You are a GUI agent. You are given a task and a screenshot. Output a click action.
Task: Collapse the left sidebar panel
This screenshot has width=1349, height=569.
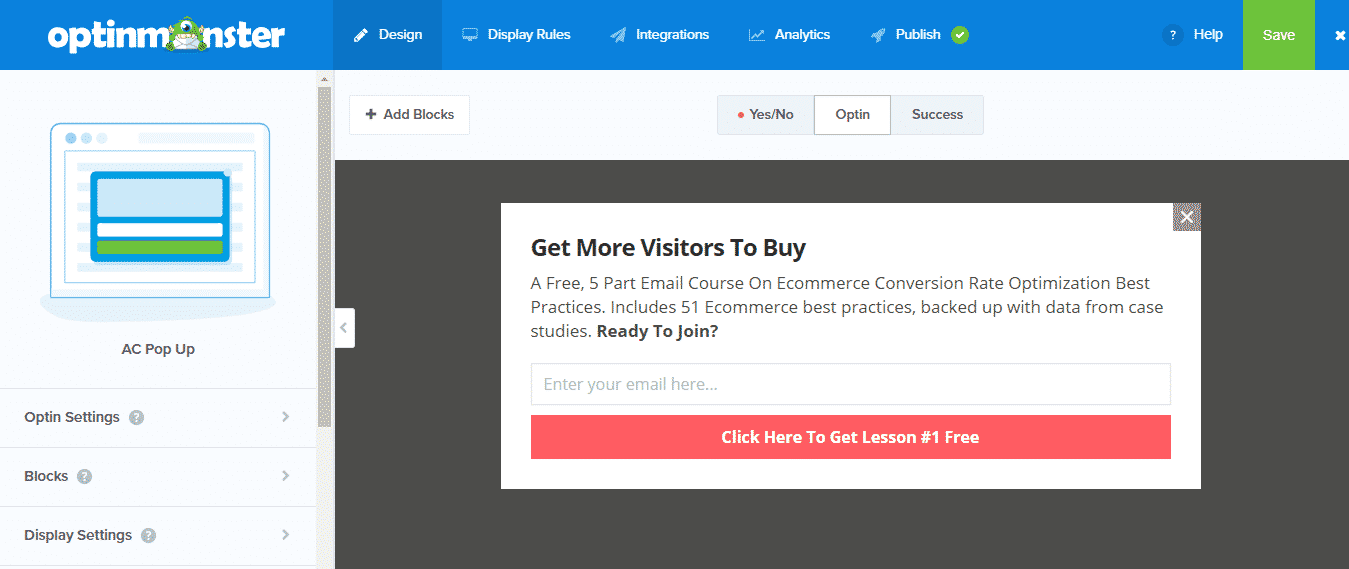(344, 328)
